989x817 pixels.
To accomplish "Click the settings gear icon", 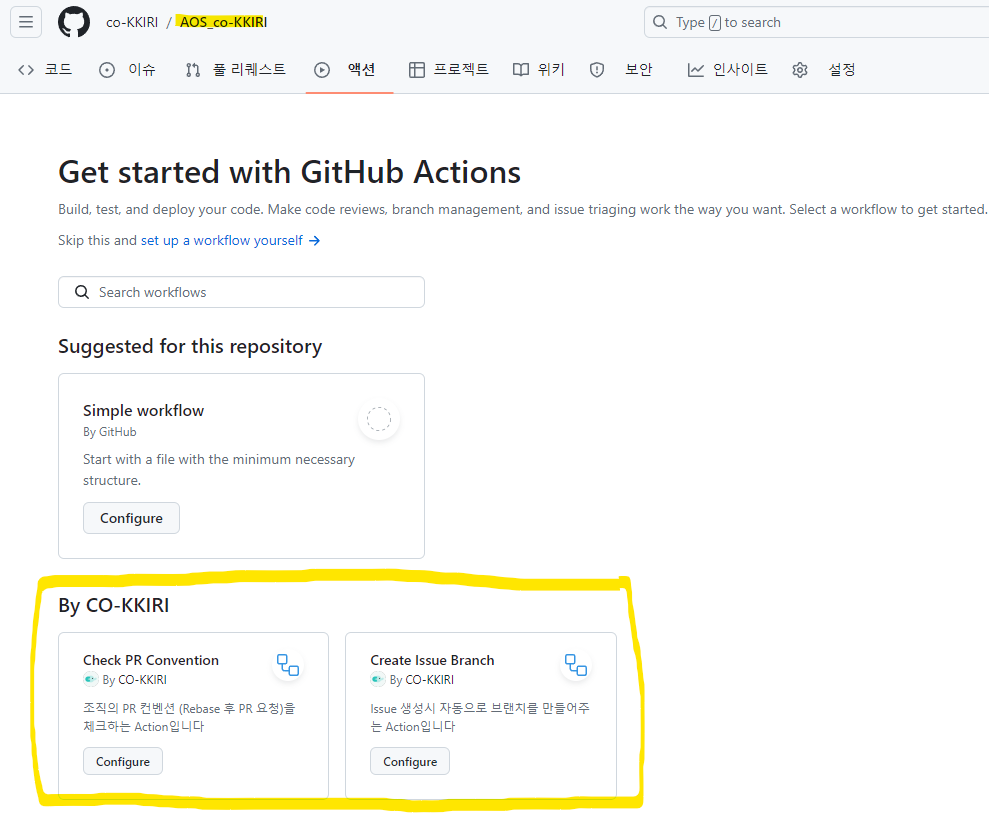I will (x=800, y=69).
